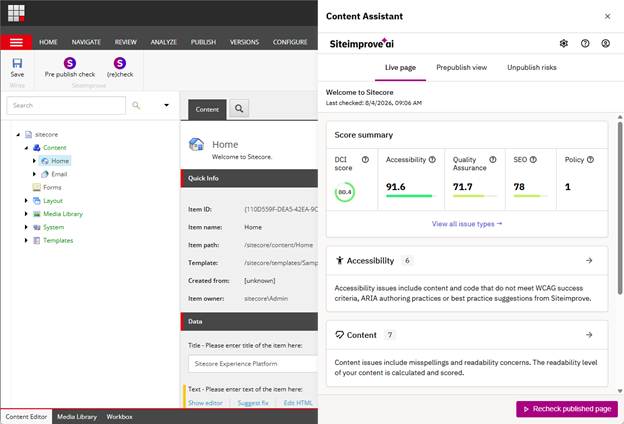This screenshot has width=624, height=424.
Task: Click Recheck published page button
Action: click(x=567, y=409)
